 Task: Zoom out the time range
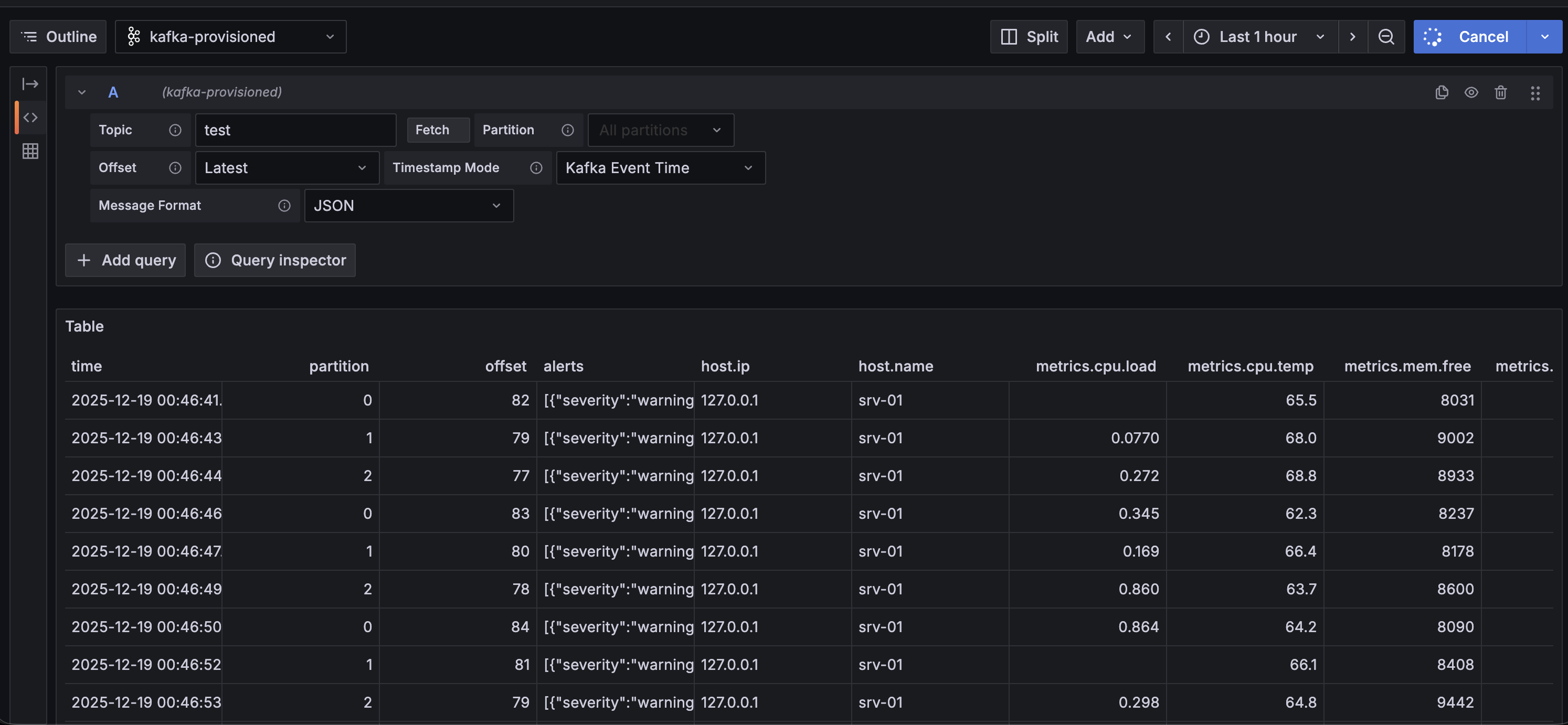pos(1386,37)
